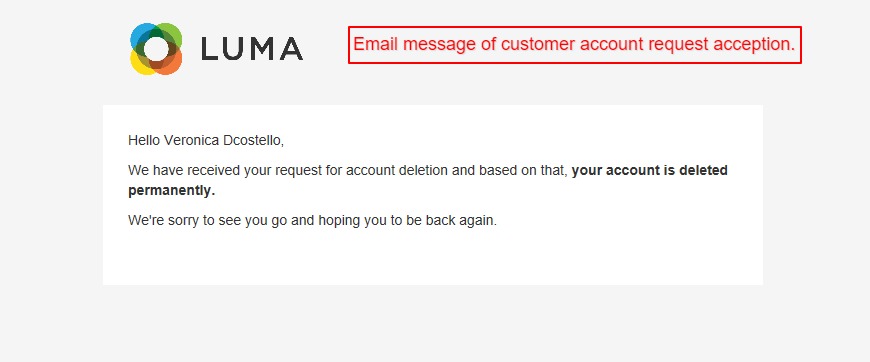Click the greeting 'Hello Veronica Dcostello'
This screenshot has width=870, height=362.
[x=206, y=140]
